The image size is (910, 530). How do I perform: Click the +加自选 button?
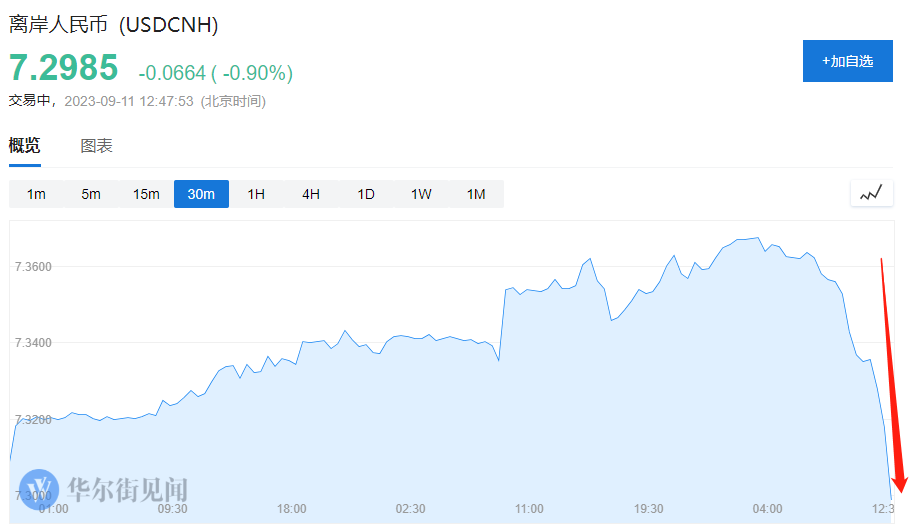tap(847, 61)
